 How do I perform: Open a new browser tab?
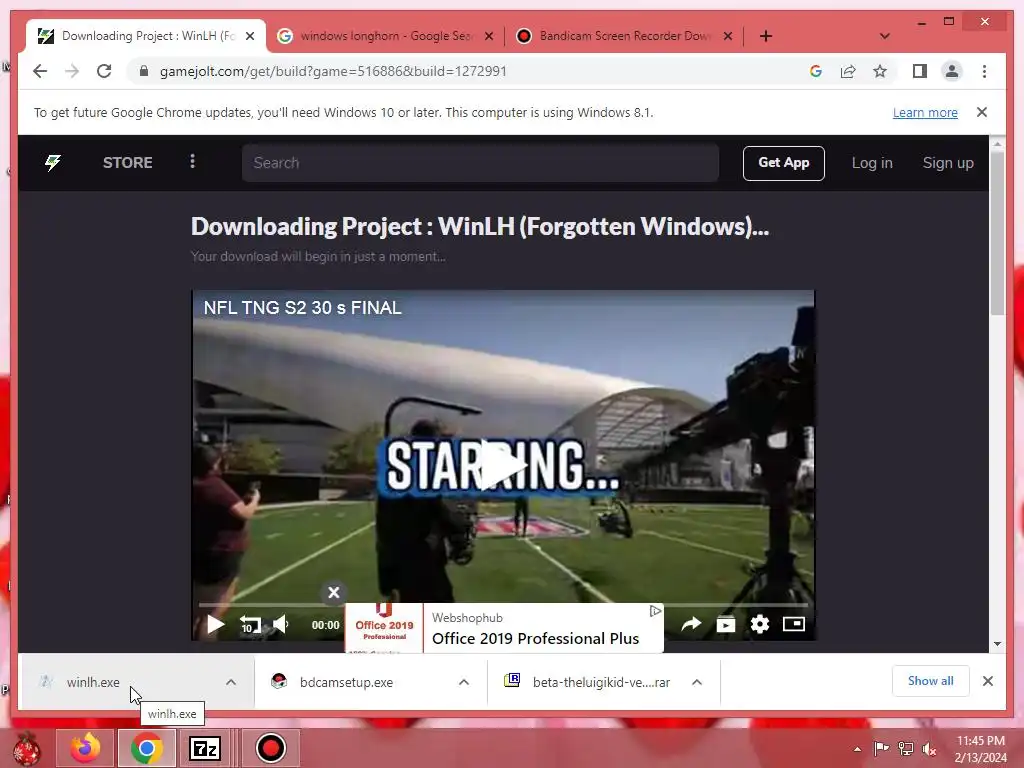pyautogui.click(x=766, y=36)
